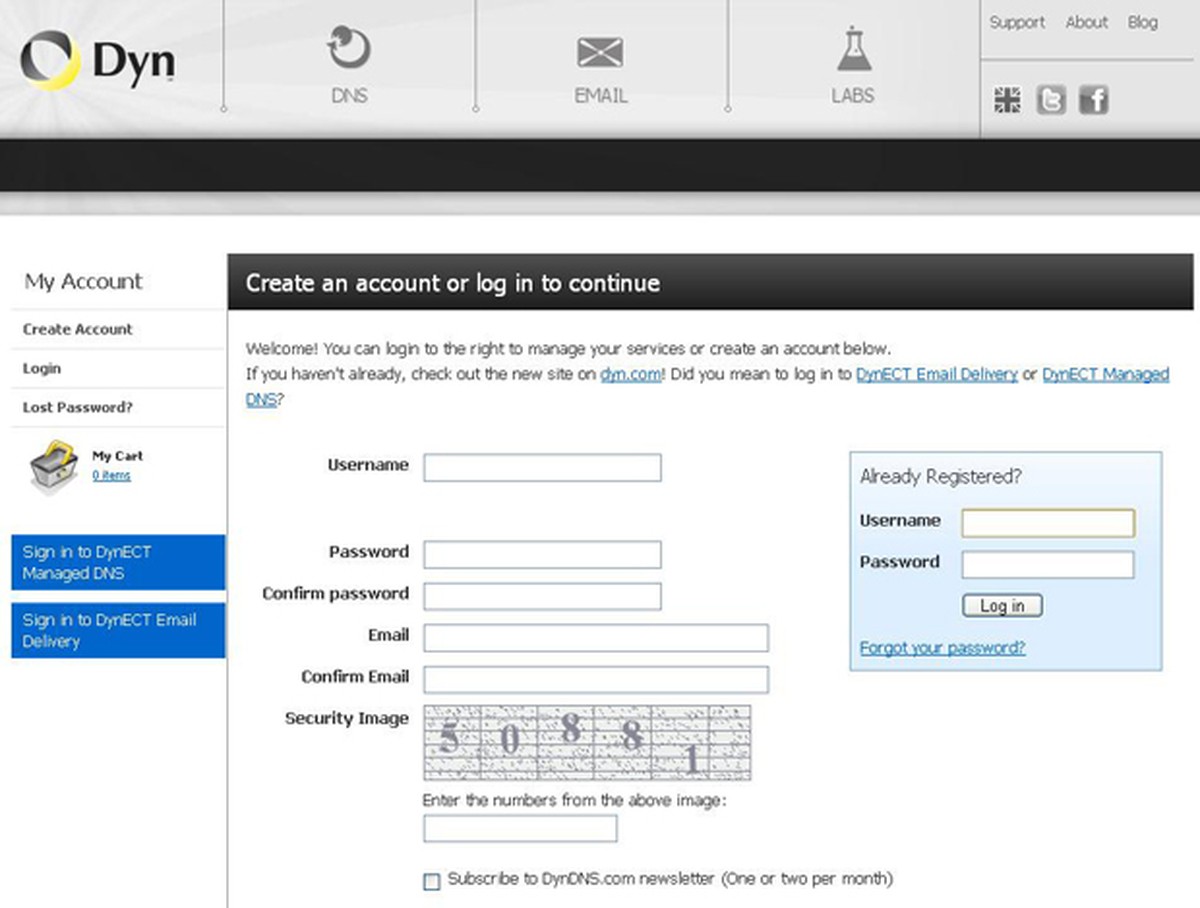
Task: Enable the DynDNS.com newsletter subscription checkbox
Action: point(432,881)
